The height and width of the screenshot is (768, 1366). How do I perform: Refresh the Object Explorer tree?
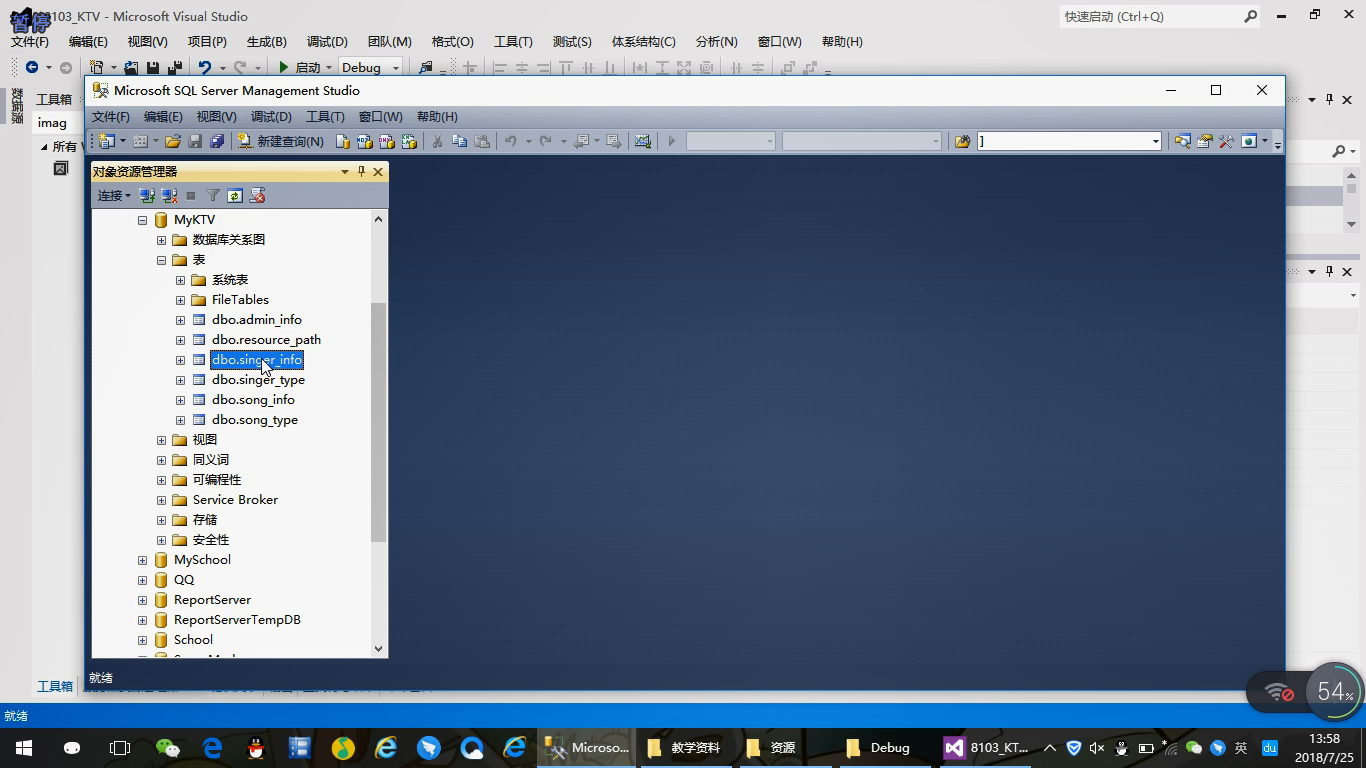(235, 195)
